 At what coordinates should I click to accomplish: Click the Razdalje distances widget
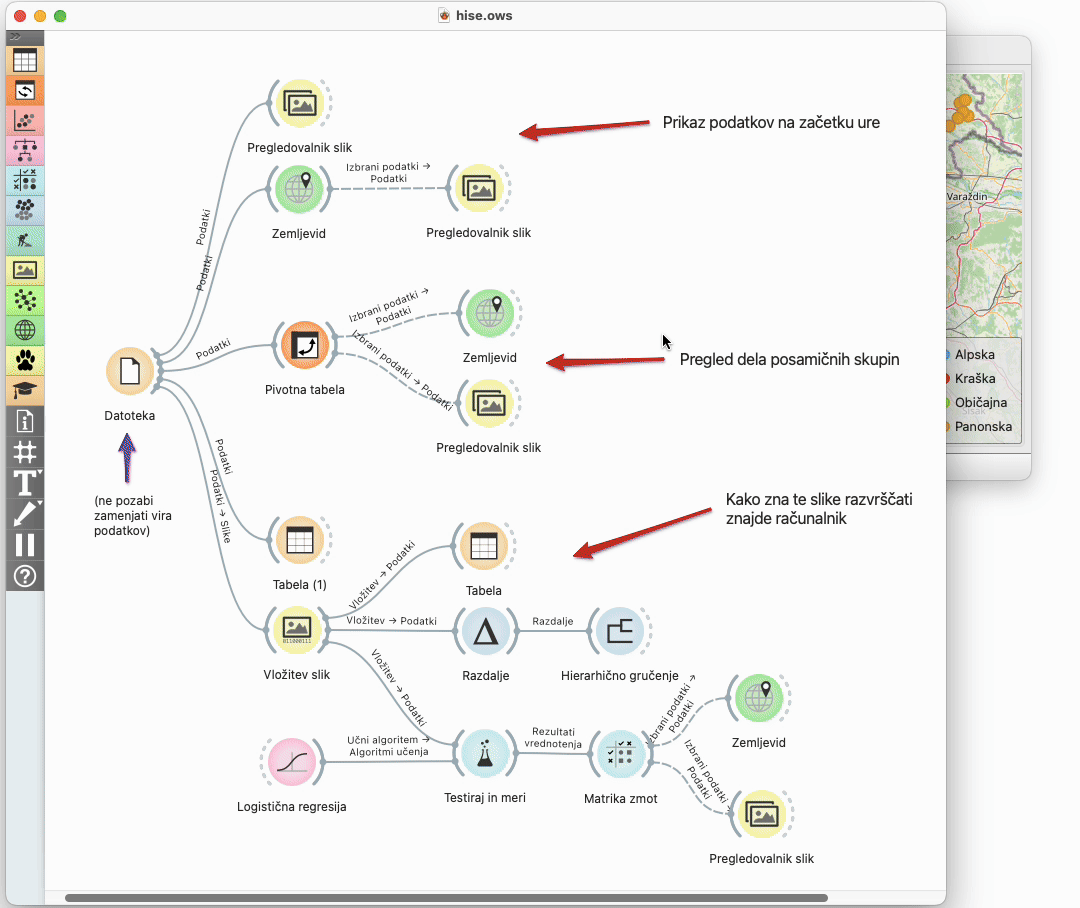click(485, 632)
